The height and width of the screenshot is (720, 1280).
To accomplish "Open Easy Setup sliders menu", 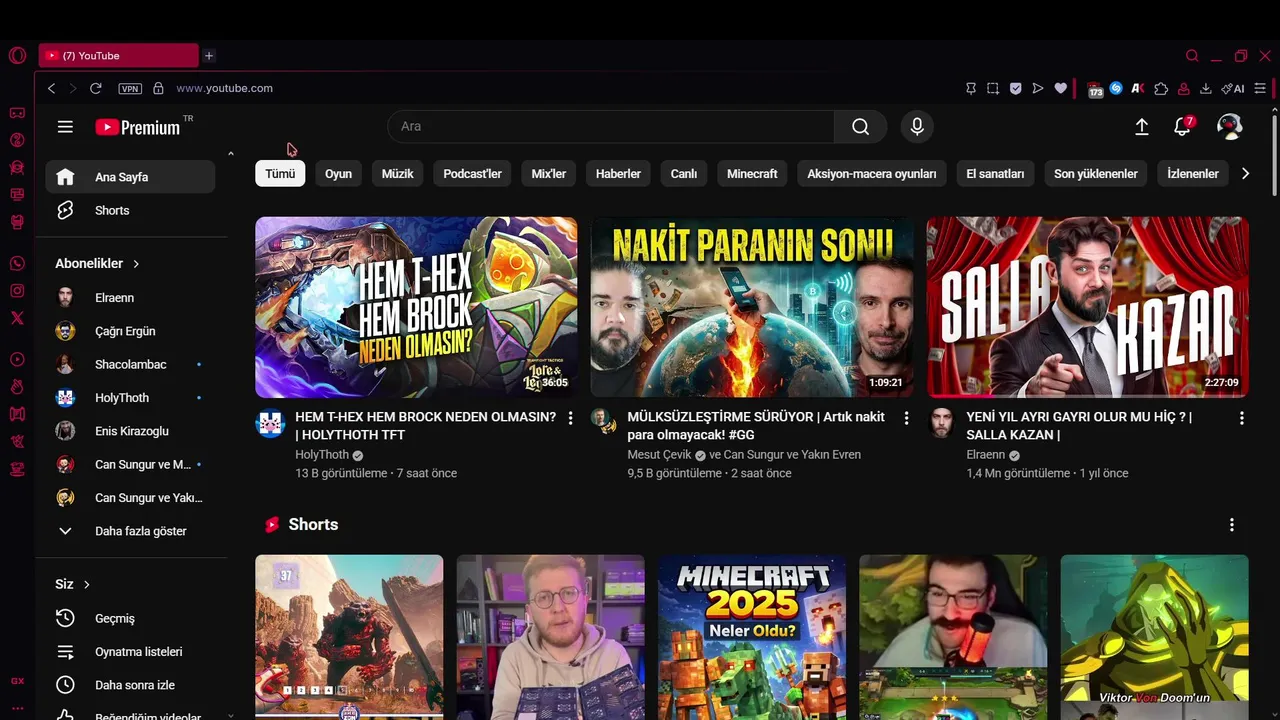I will pos(1260,88).
